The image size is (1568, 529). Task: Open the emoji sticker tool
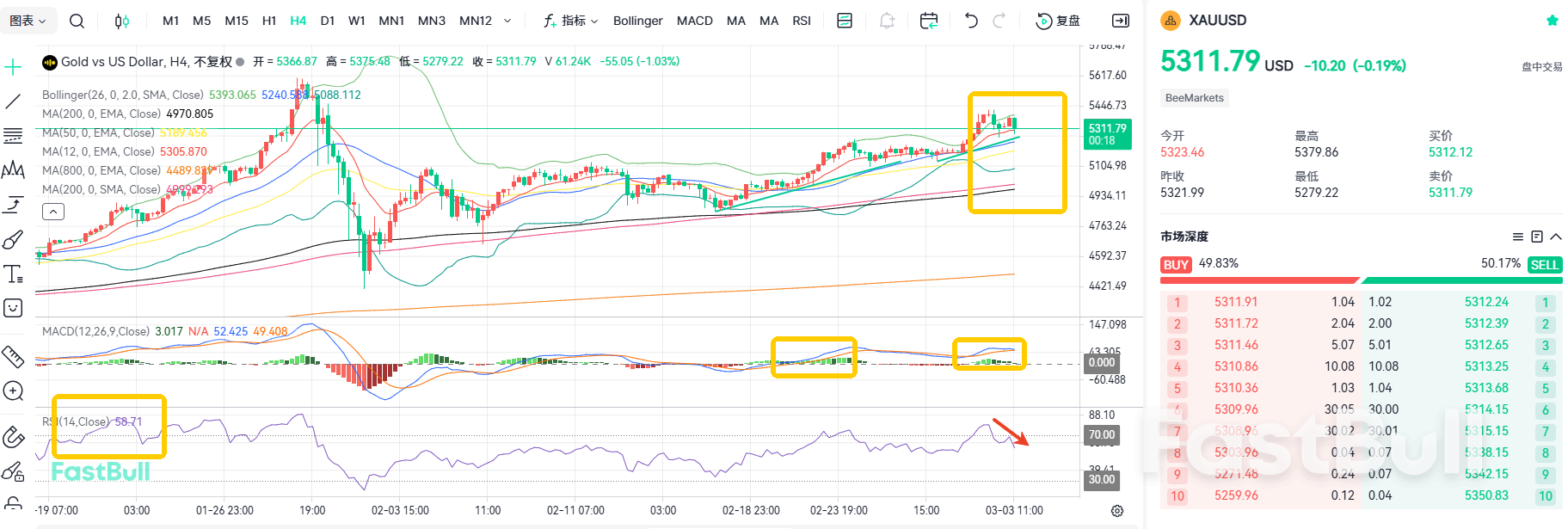[x=13, y=308]
